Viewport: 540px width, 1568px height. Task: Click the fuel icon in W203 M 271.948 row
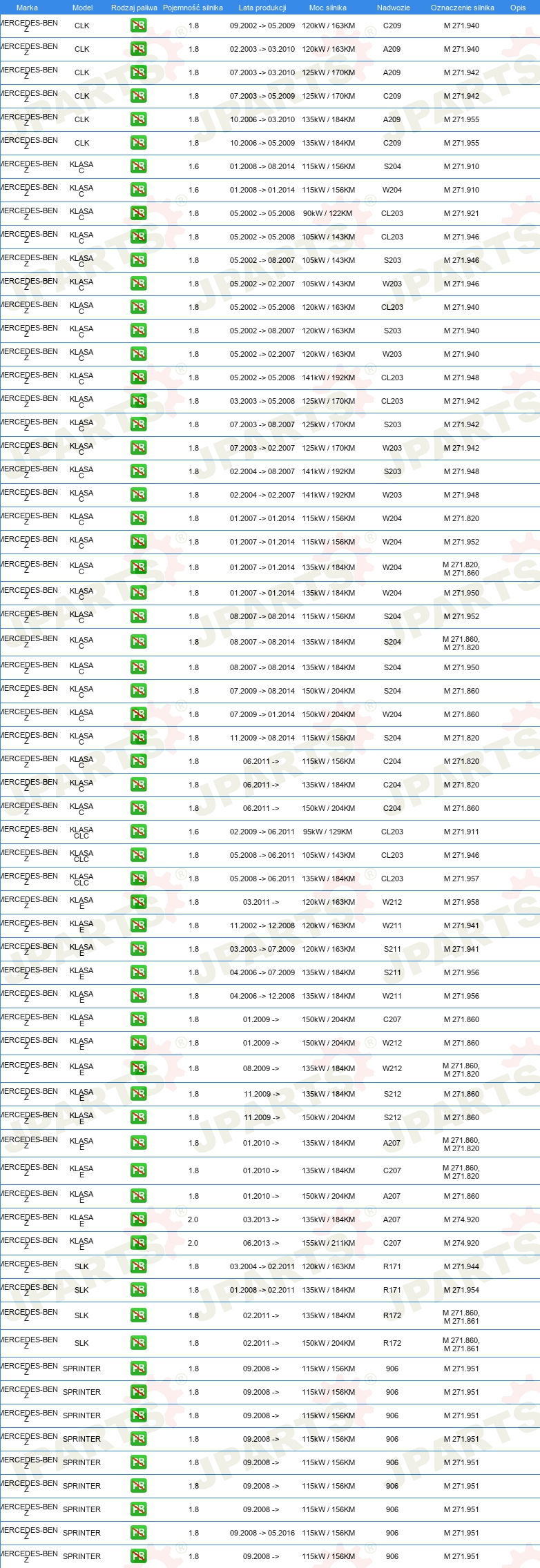point(138,496)
